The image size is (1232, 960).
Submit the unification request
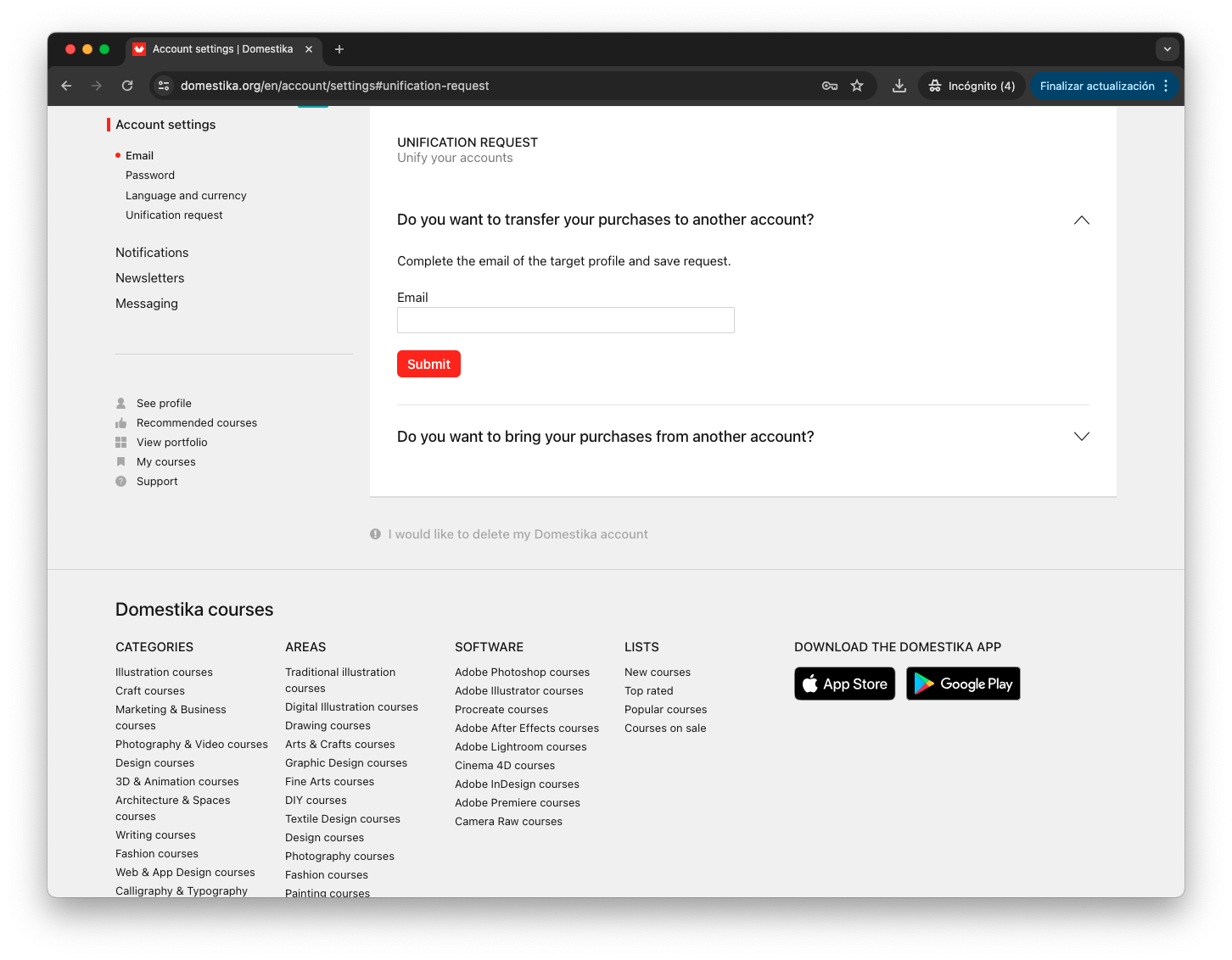point(428,364)
